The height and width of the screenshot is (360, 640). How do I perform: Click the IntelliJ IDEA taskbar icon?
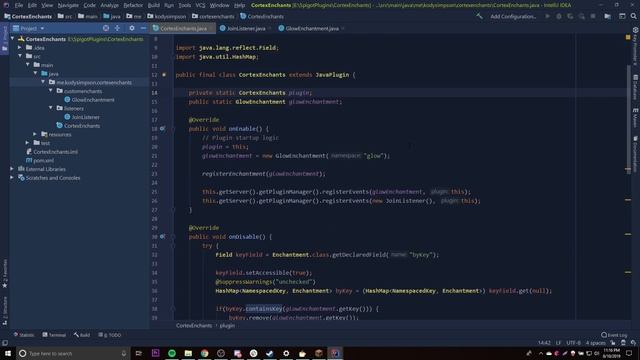point(335,353)
